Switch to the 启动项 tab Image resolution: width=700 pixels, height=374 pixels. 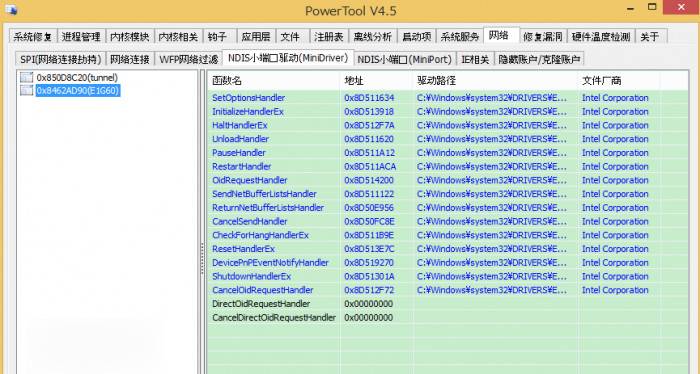417,37
